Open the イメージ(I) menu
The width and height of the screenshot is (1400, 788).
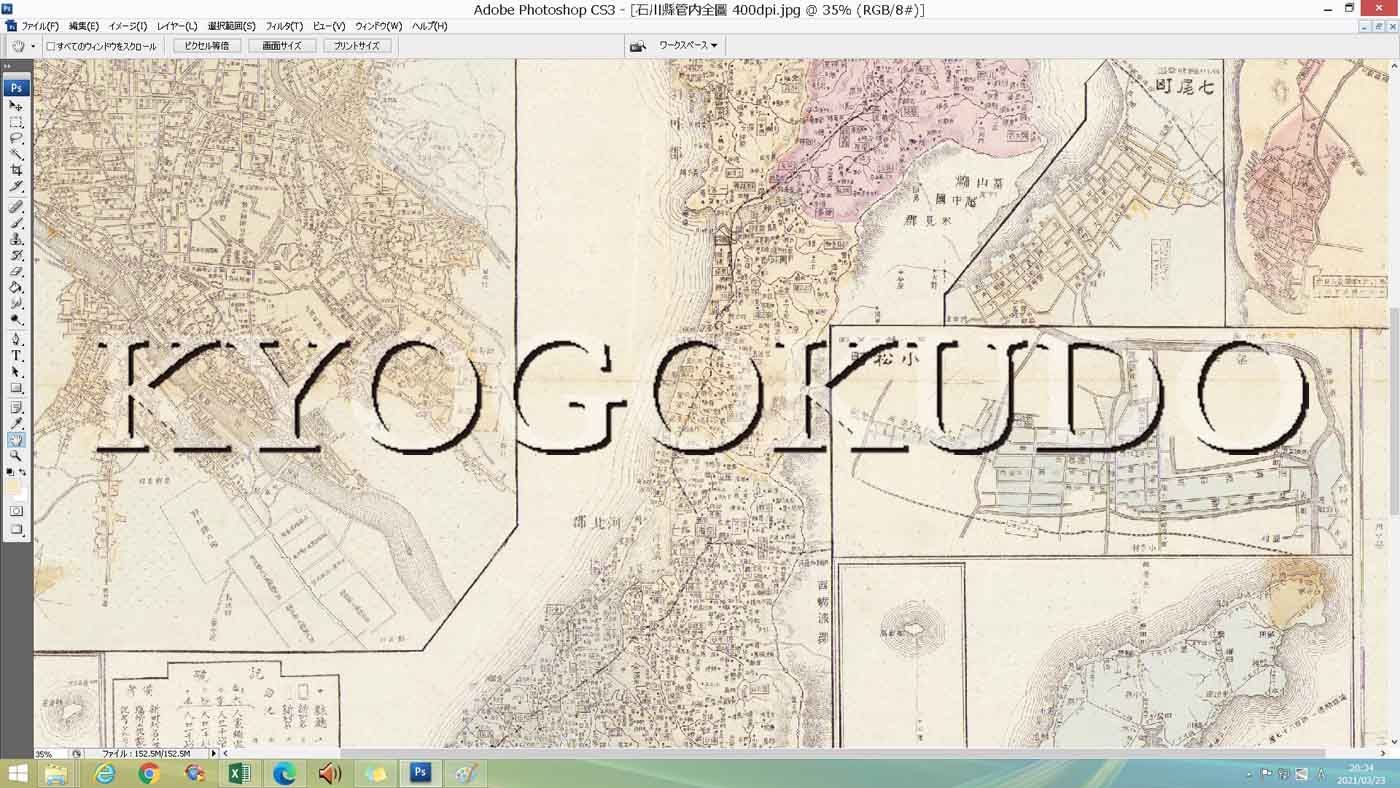[x=128, y=26]
